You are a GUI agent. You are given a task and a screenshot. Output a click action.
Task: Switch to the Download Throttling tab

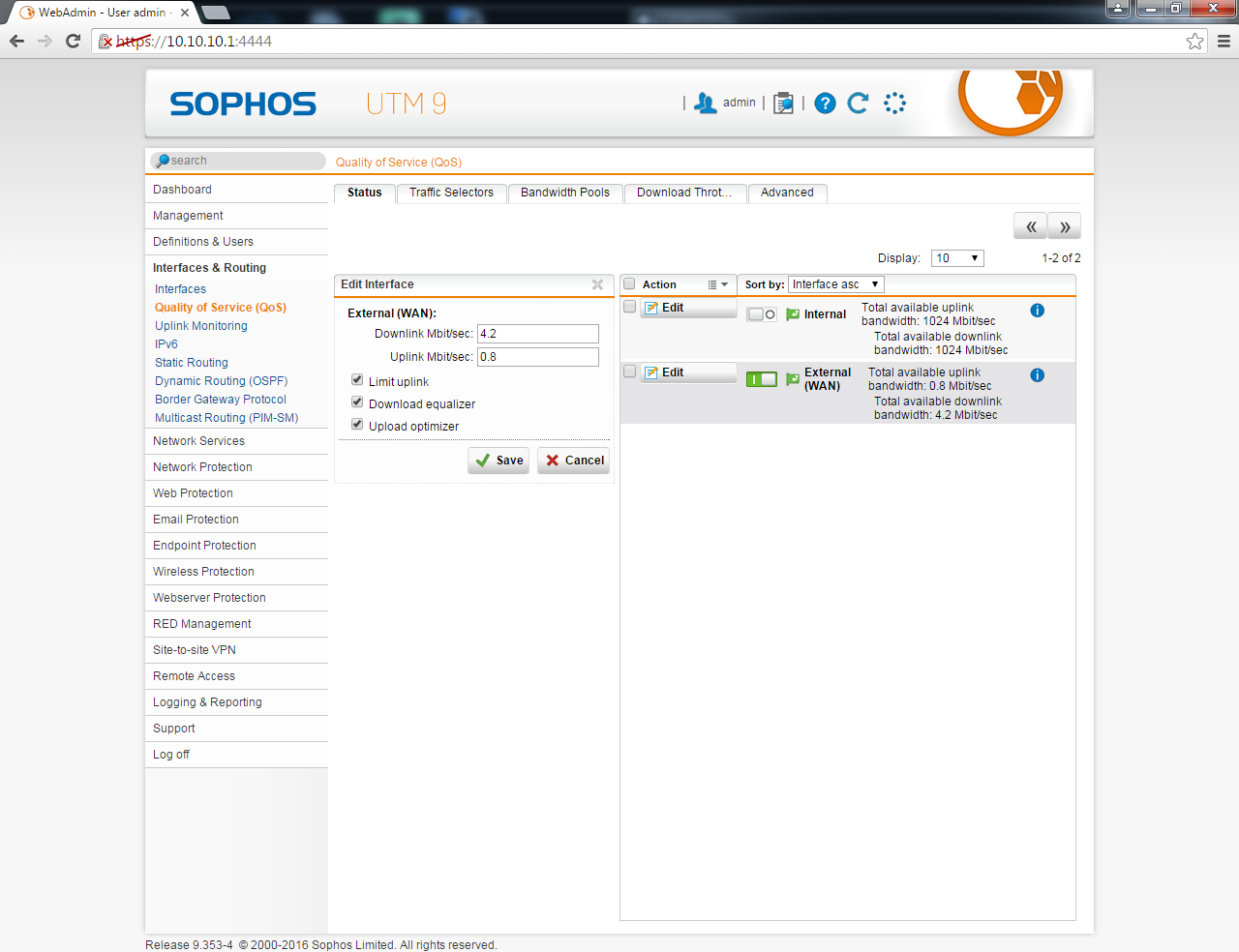pos(684,193)
